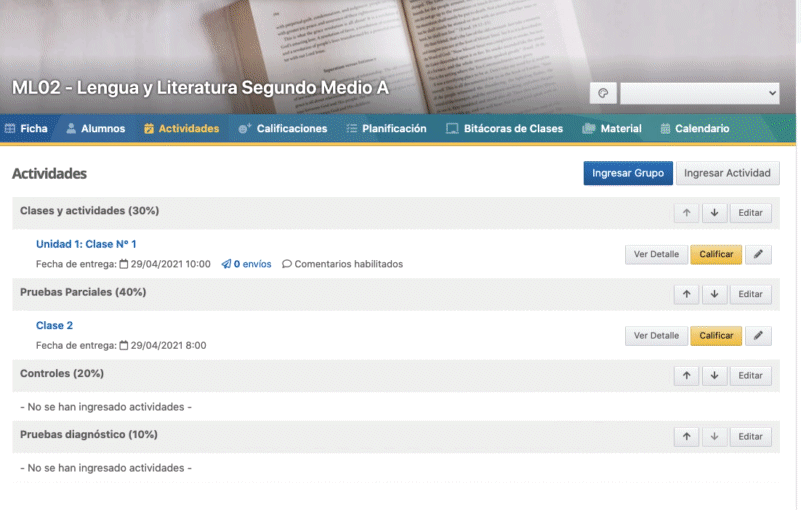
Task: Edit the Clases y actividades group
Action: [x=750, y=213]
